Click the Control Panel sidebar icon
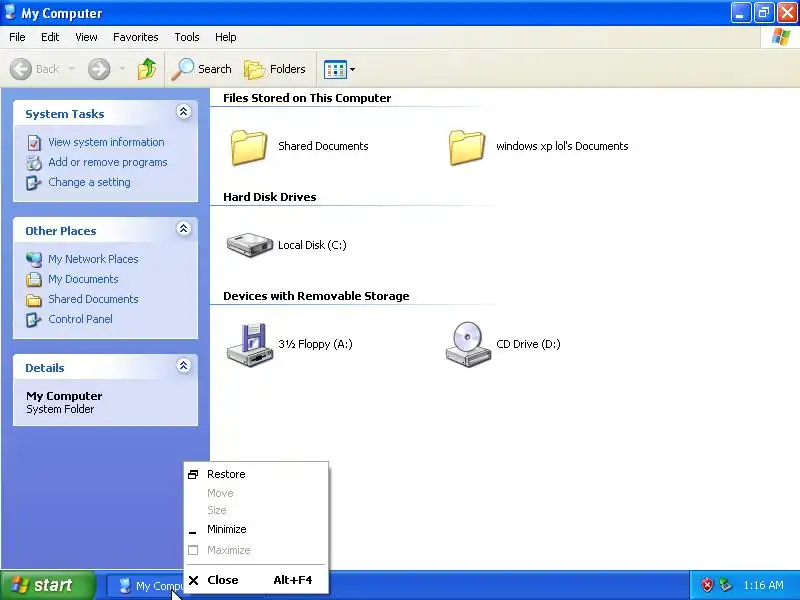Screen dimensions: 800x600 point(34,319)
